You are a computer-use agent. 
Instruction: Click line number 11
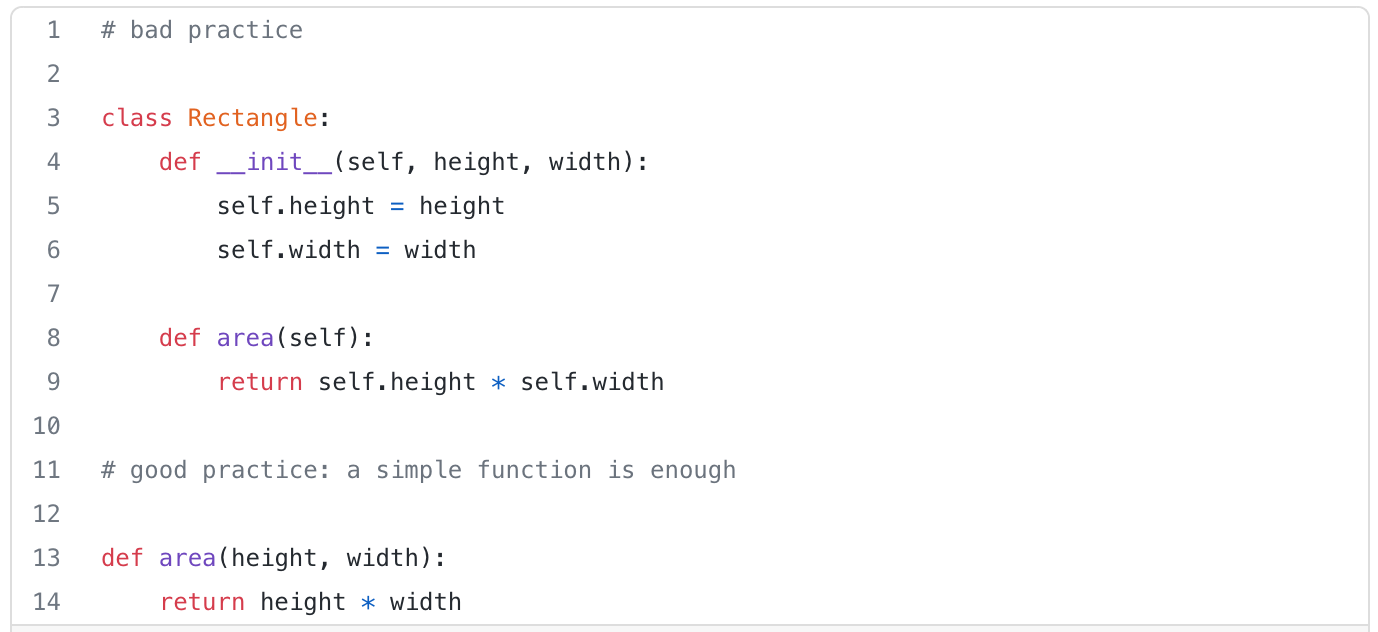tap(47, 470)
